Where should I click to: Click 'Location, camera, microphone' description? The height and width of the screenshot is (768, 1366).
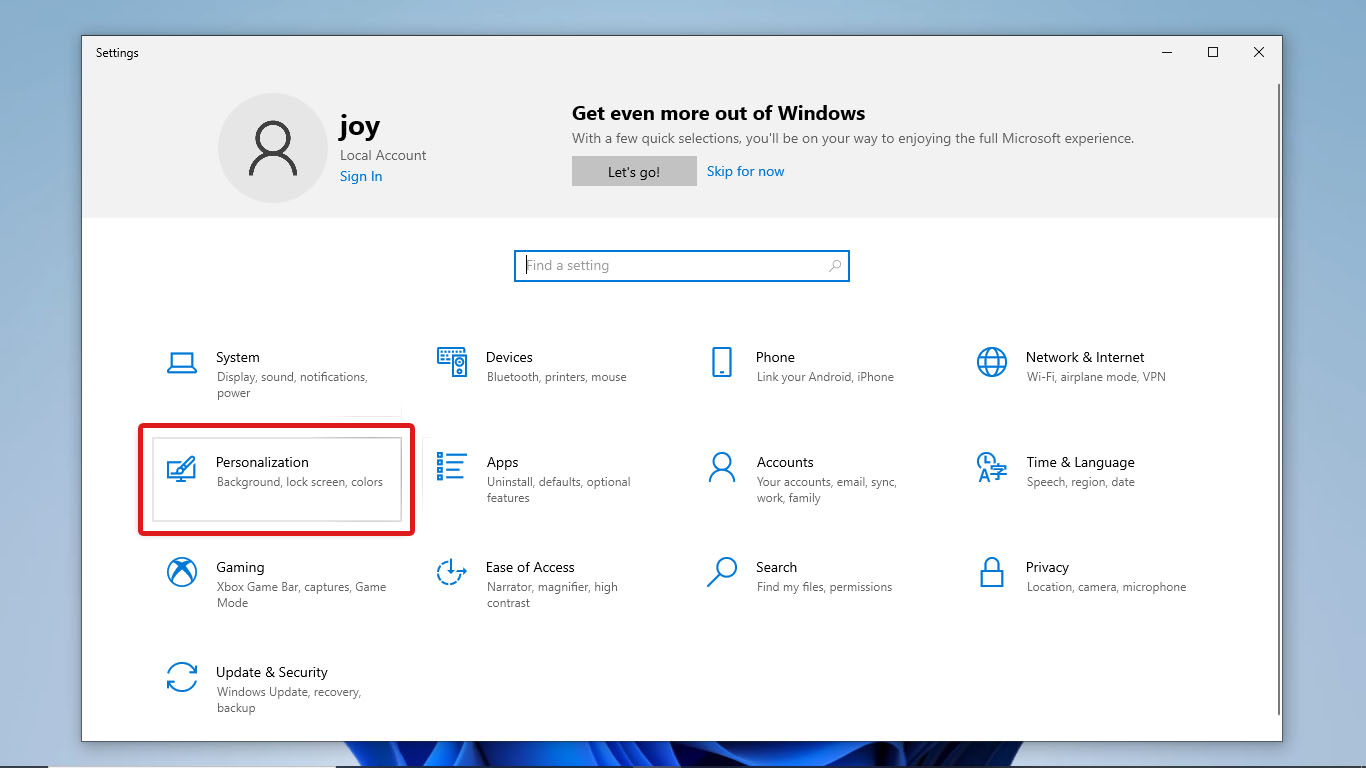click(1106, 587)
